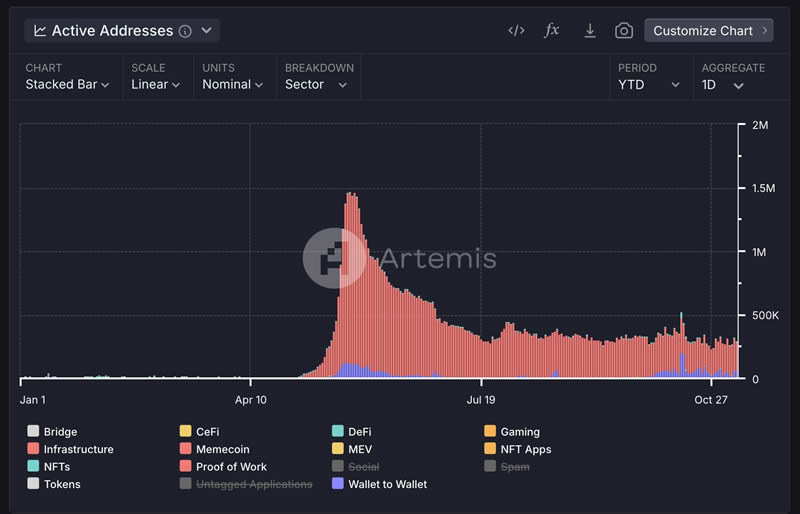Click the arrow on Customize Chart button
Screen dimensions: 800x514
click(x=765, y=31)
